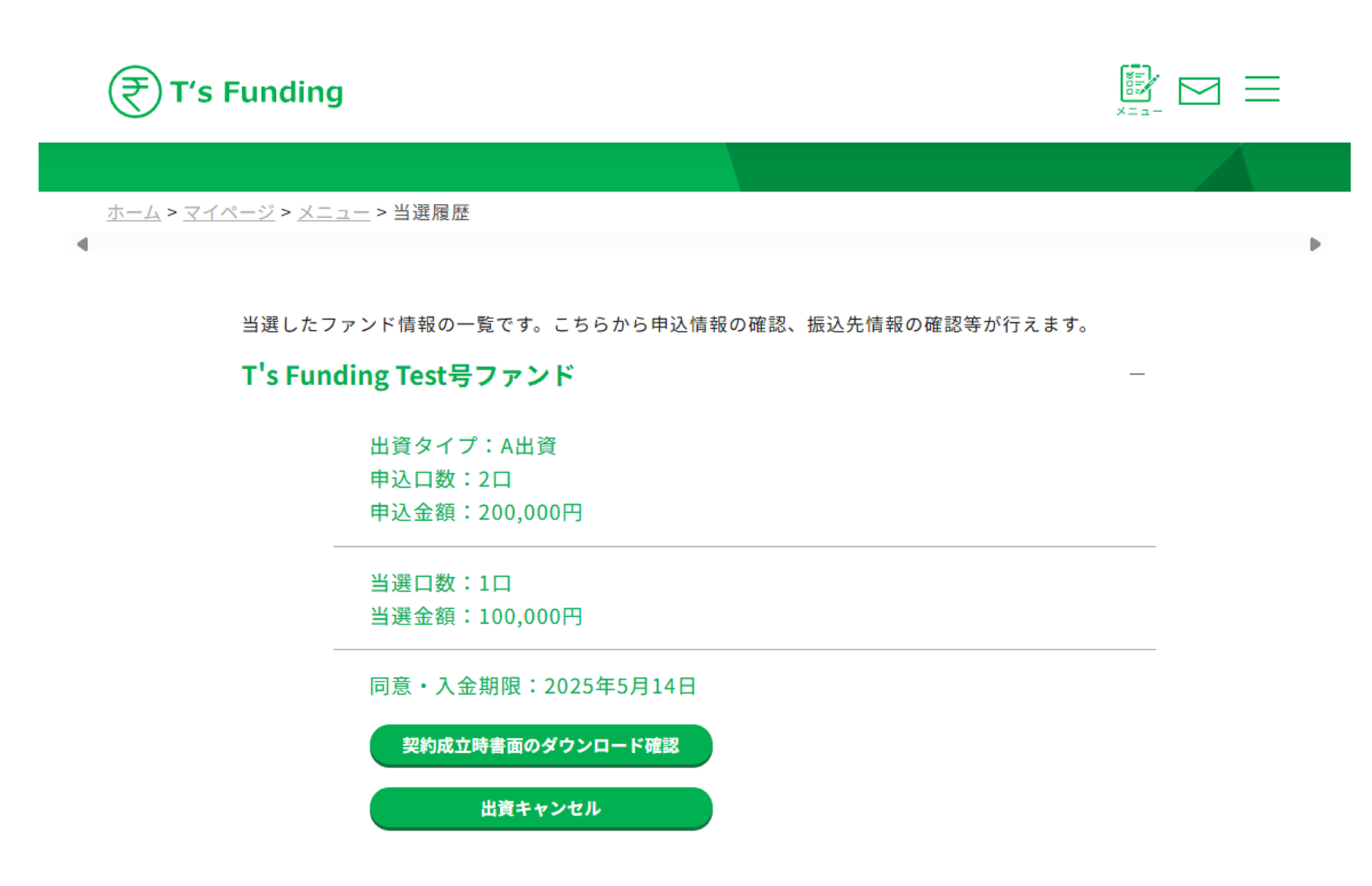Click the 出資タイプ:A出資 text
This screenshot has height=886, width=1372.
coord(463,446)
